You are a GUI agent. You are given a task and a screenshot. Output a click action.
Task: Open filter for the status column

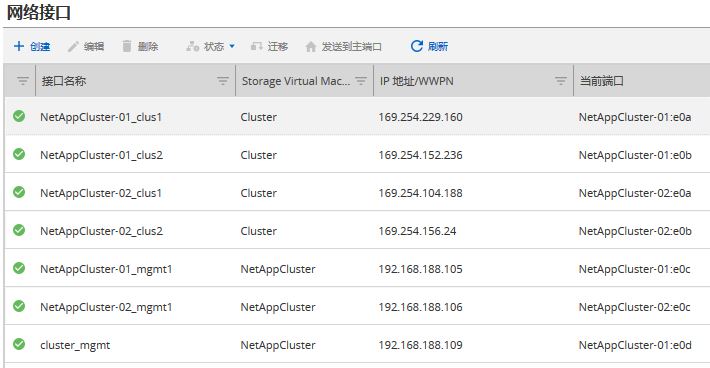[x=23, y=81]
